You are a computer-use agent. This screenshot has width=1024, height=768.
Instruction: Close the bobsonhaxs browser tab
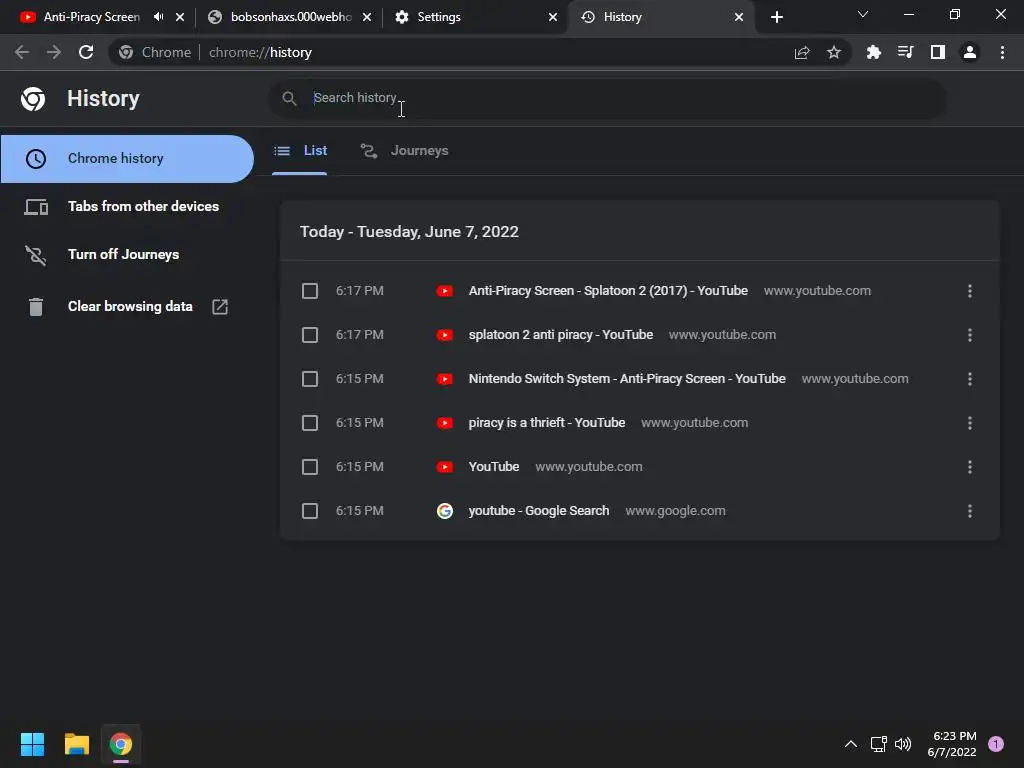pyautogui.click(x=367, y=17)
